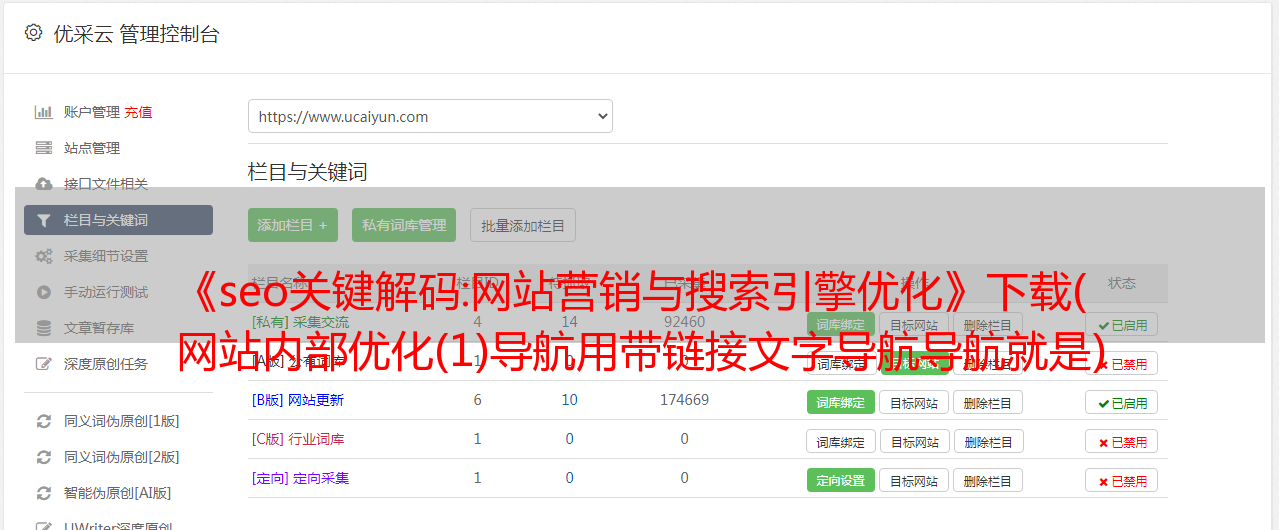Image resolution: width=1279 pixels, height=530 pixels.
Task: Click 删除栏目 in the 行业词库 row
Action: 988,441
